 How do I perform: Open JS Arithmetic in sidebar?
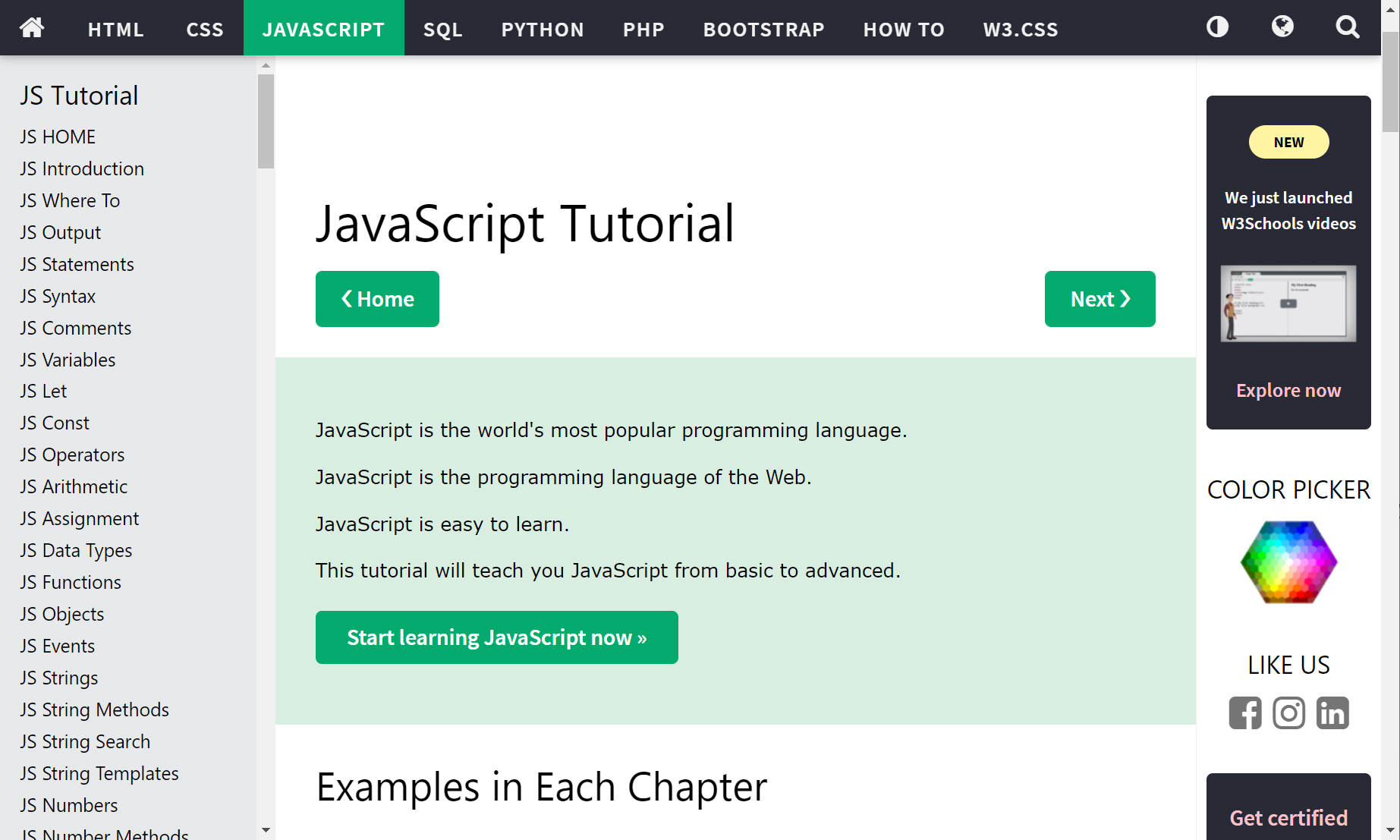[x=74, y=486]
